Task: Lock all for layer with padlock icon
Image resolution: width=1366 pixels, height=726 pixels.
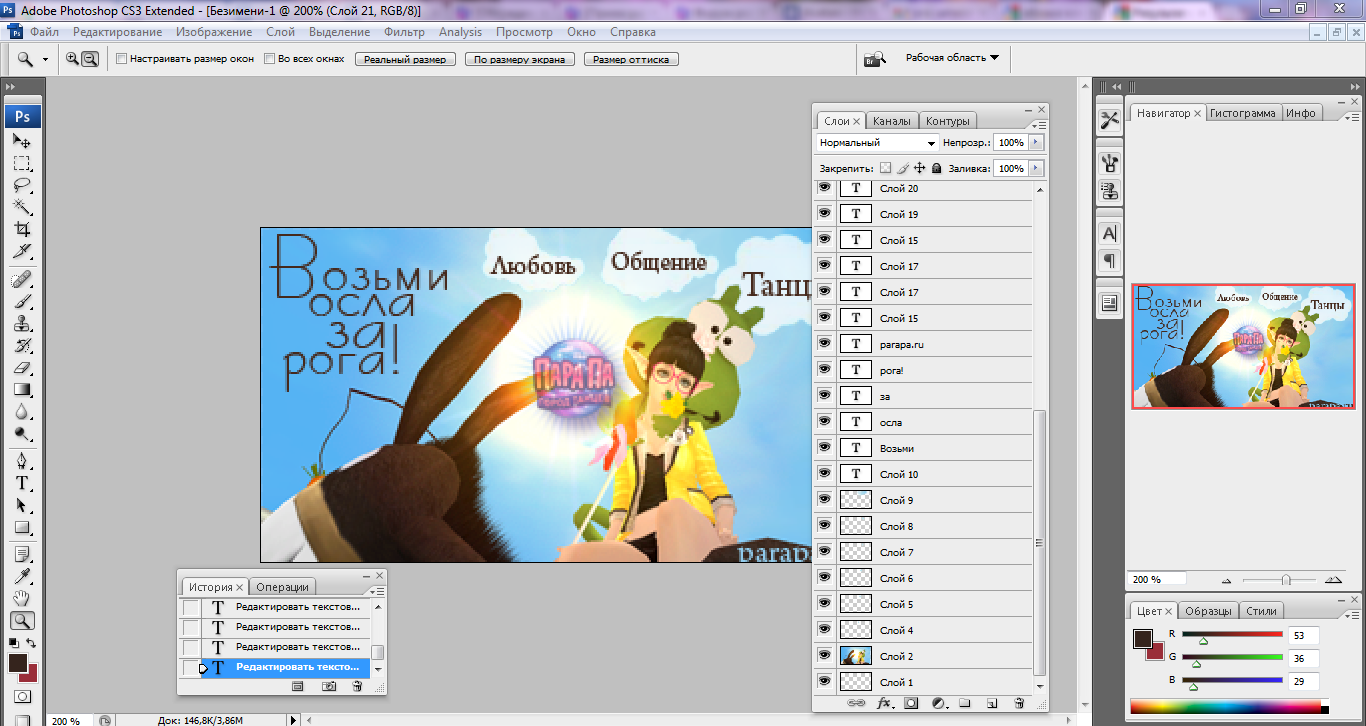Action: click(937, 169)
